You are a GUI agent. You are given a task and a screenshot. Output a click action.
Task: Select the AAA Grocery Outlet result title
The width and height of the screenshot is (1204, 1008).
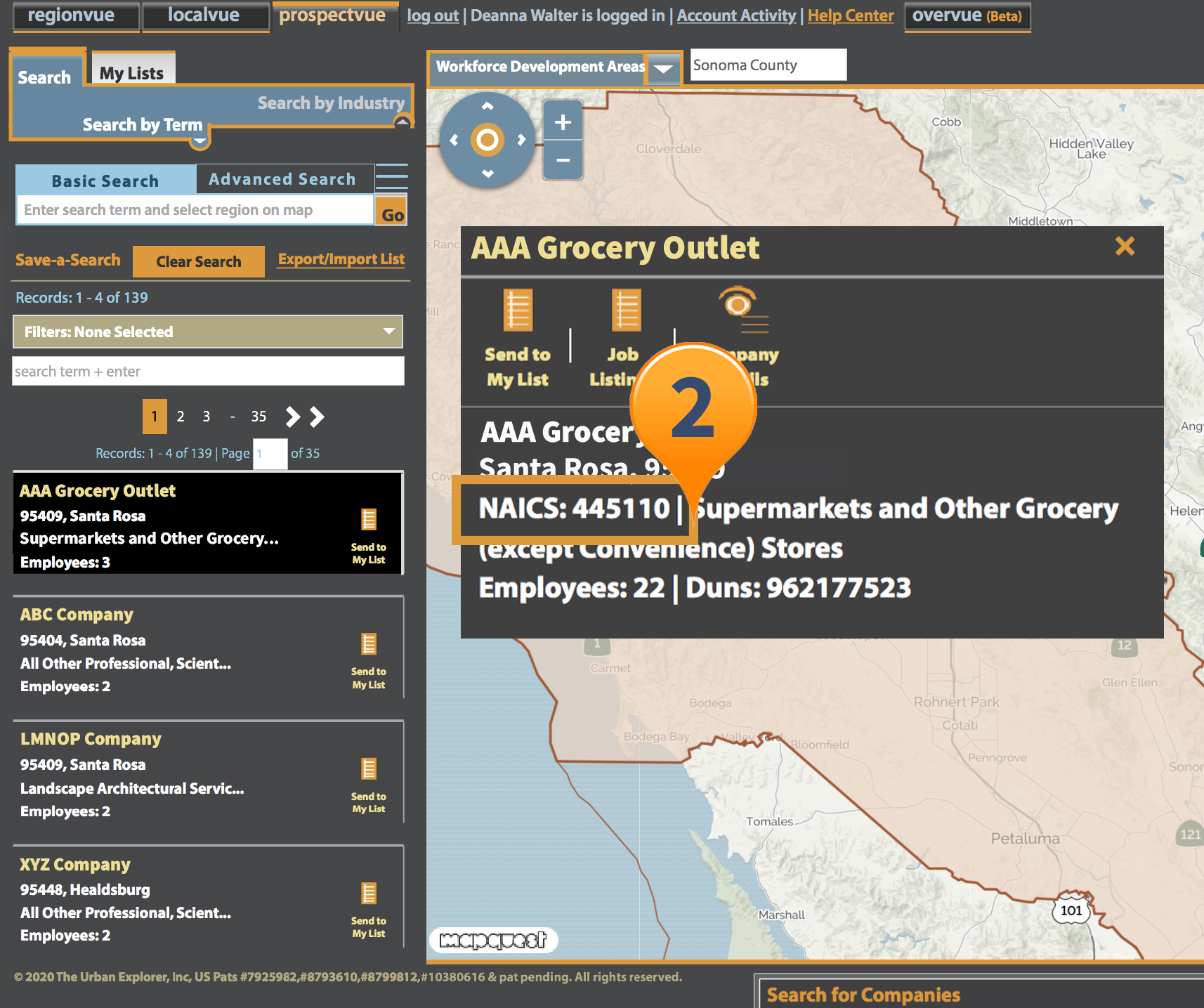[x=98, y=490]
